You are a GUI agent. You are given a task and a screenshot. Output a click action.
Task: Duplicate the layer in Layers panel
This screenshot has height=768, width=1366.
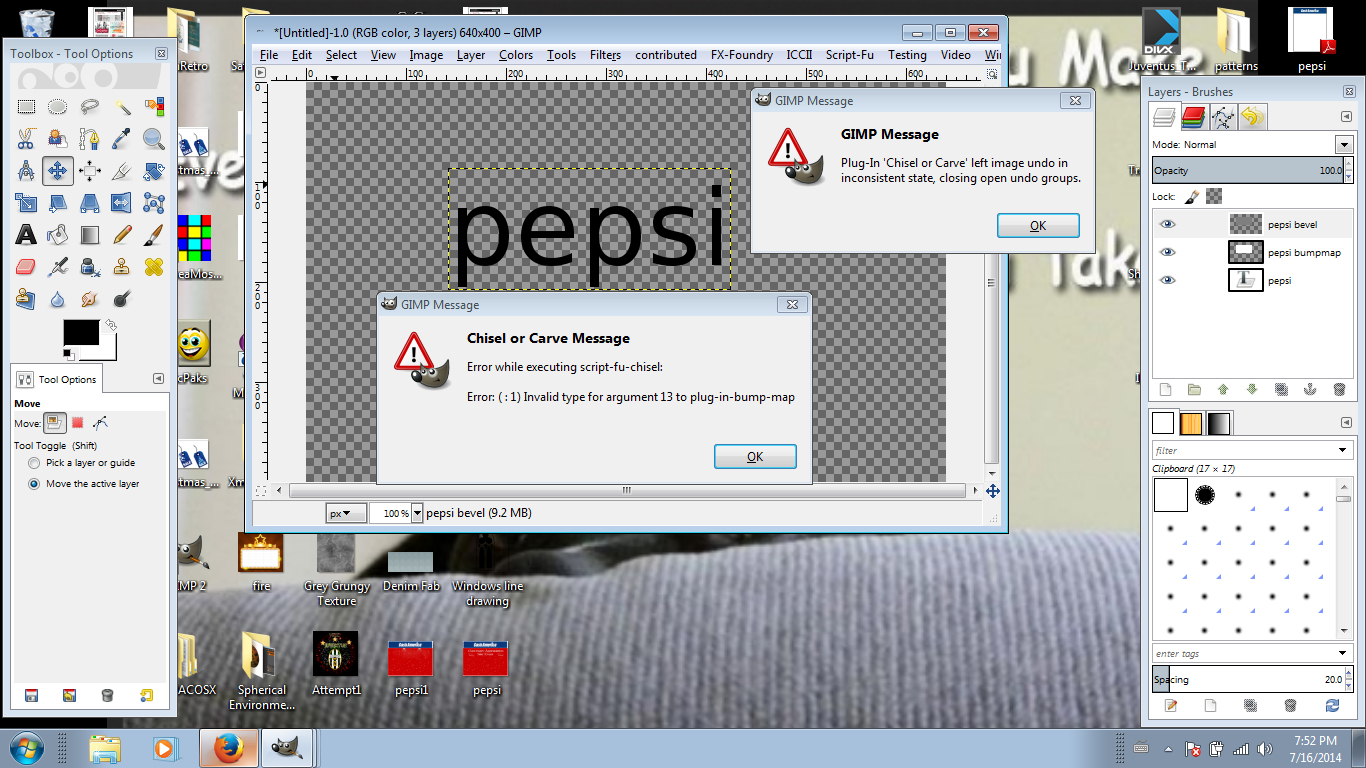coord(1281,390)
